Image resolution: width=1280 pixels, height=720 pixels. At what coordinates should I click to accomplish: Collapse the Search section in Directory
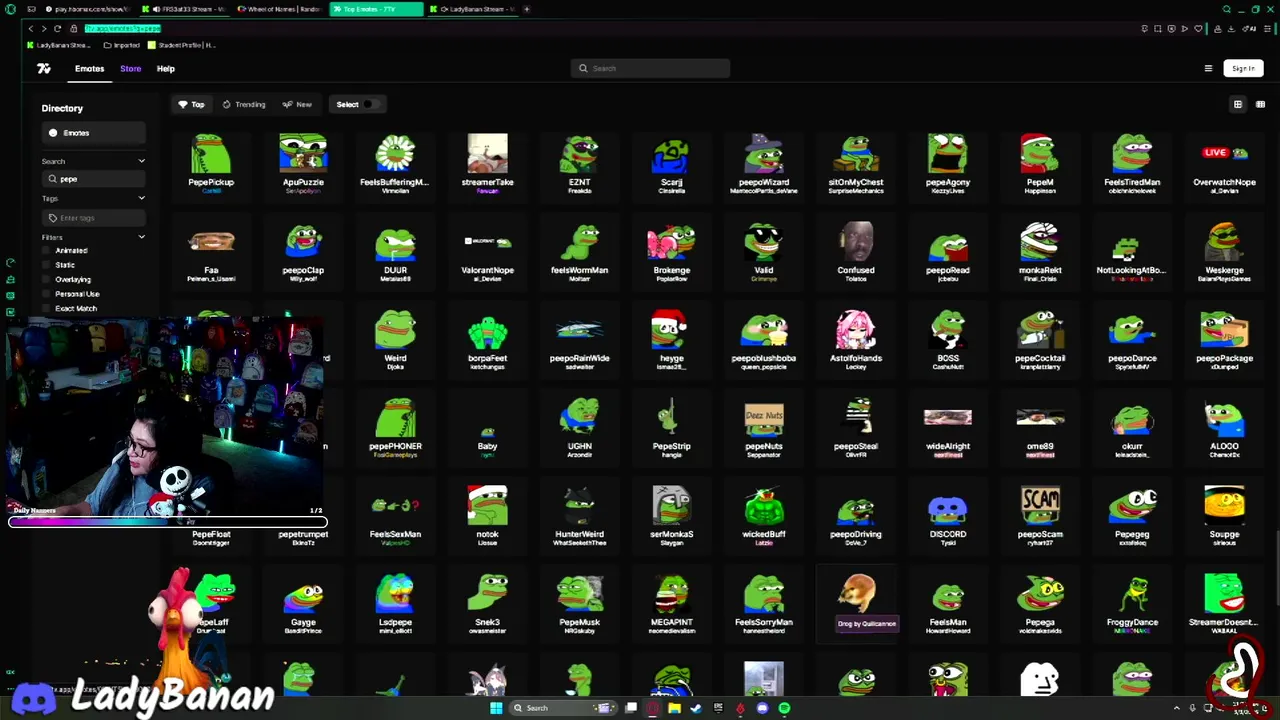(x=141, y=161)
